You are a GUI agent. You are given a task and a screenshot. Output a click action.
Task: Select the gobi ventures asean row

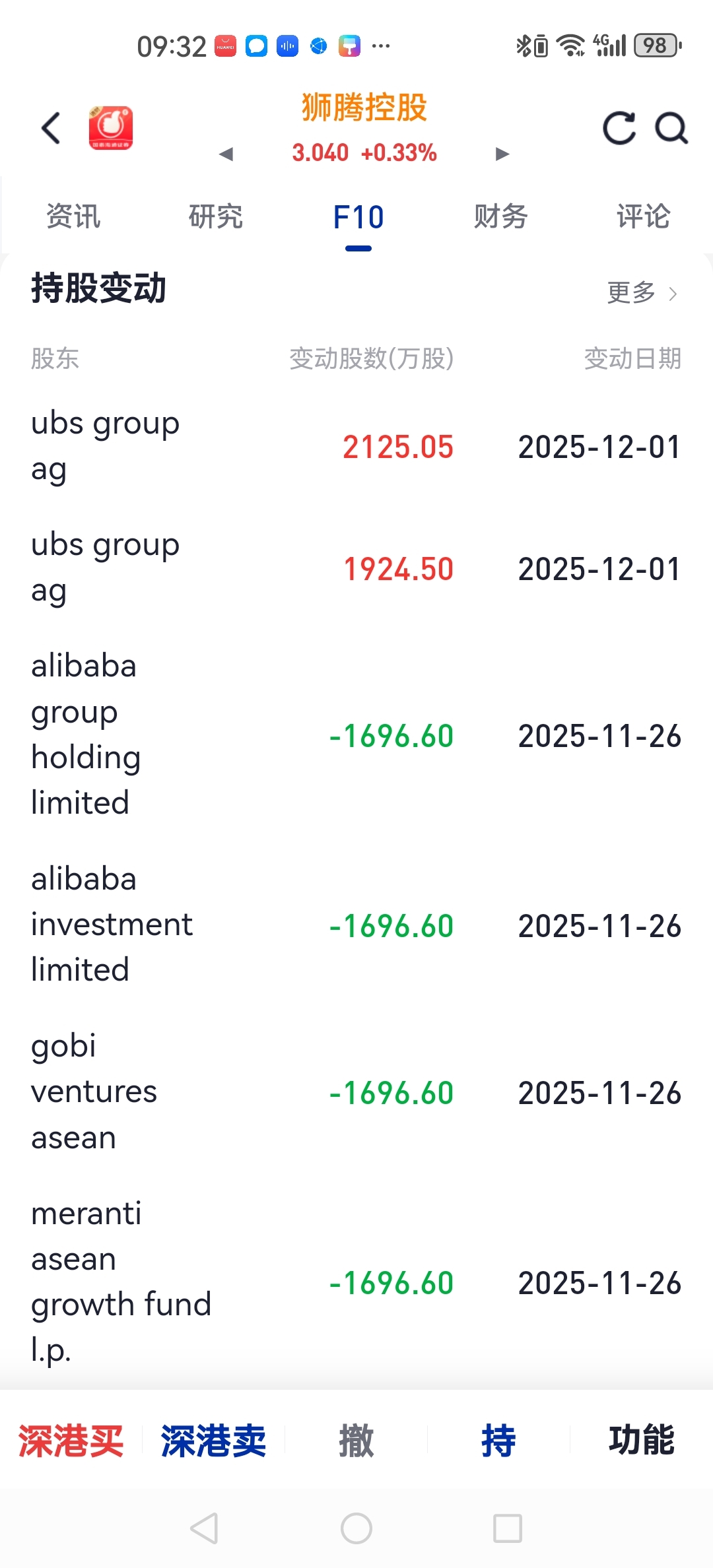(x=356, y=1093)
